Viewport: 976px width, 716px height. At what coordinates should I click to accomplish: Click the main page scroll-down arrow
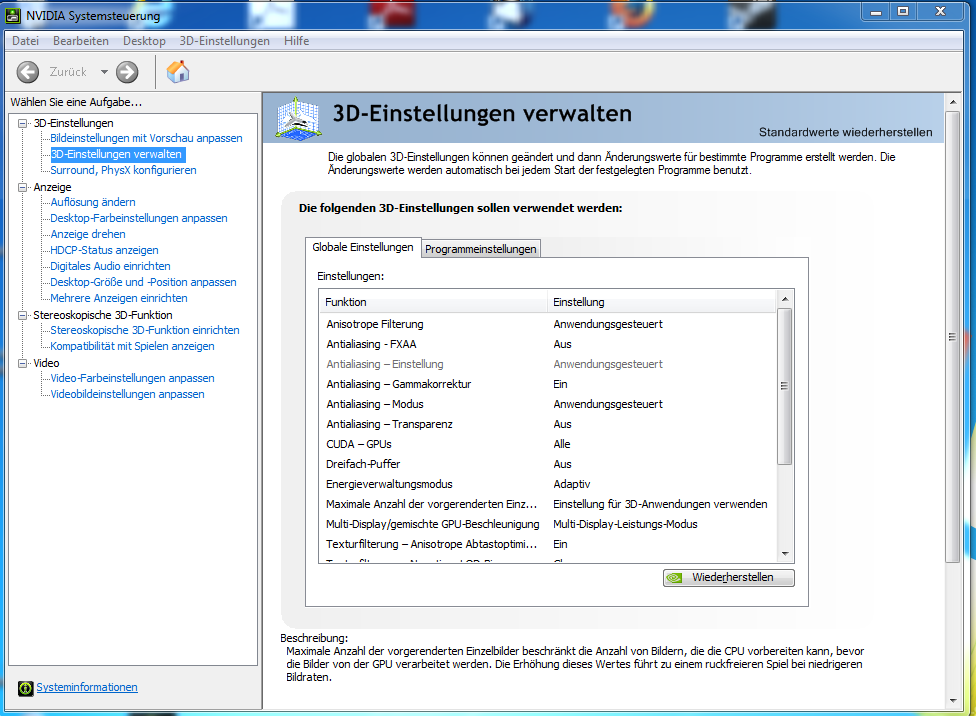click(952, 701)
